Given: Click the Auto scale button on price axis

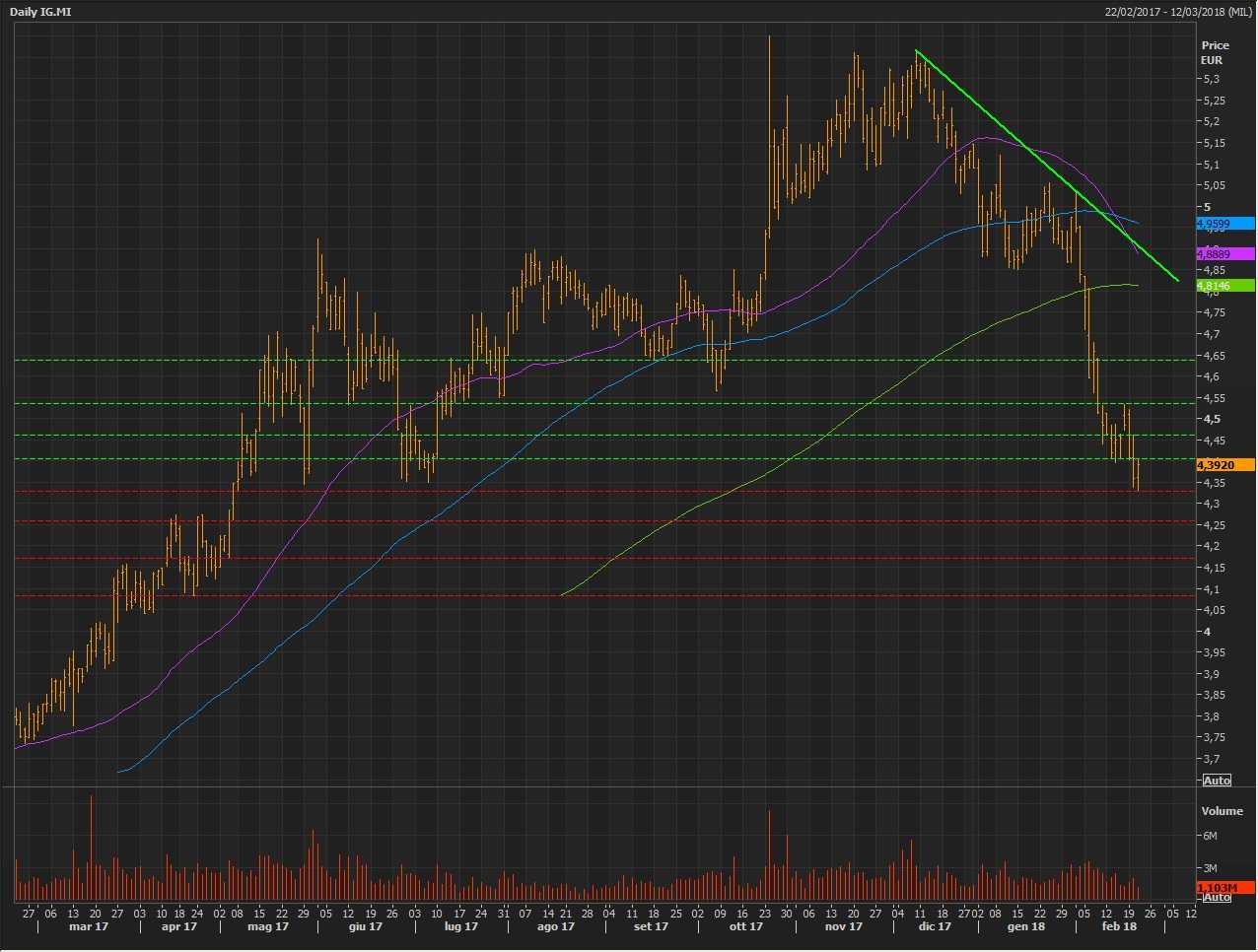Looking at the screenshot, I should 1217,781.
